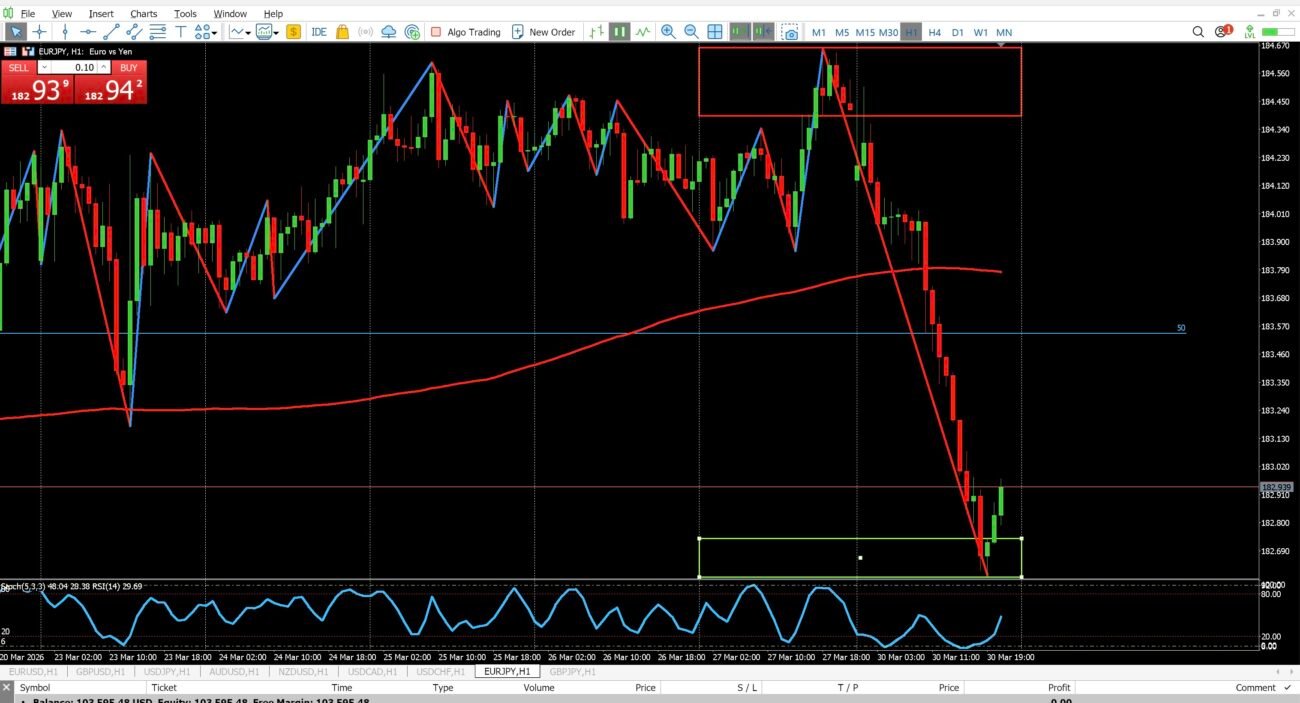
Task: Click the New Order button
Action: pyautogui.click(x=543, y=32)
